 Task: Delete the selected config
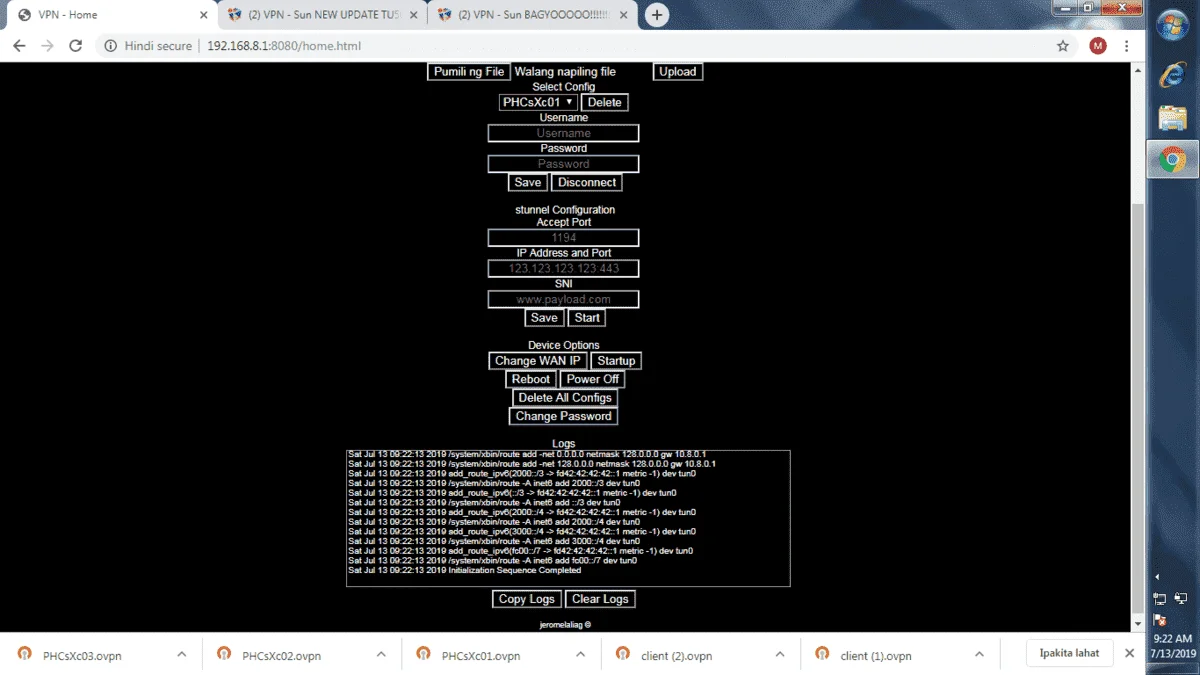[x=604, y=102]
